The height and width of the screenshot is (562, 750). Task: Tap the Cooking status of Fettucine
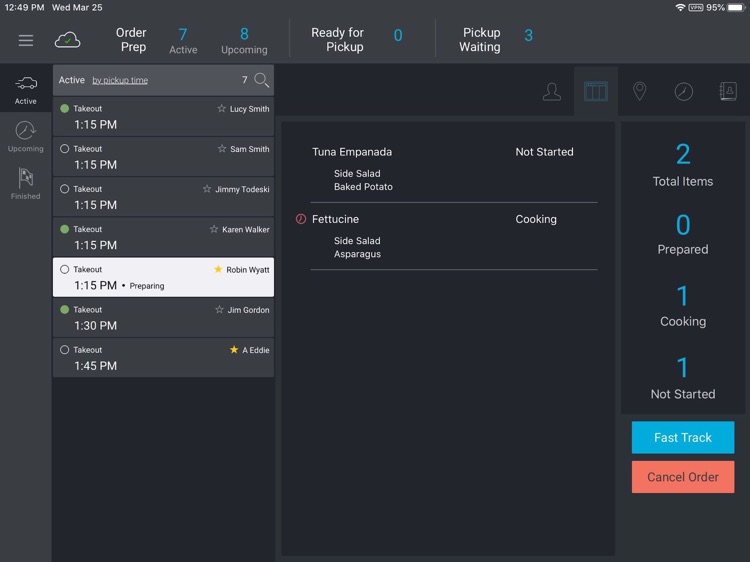click(536, 219)
